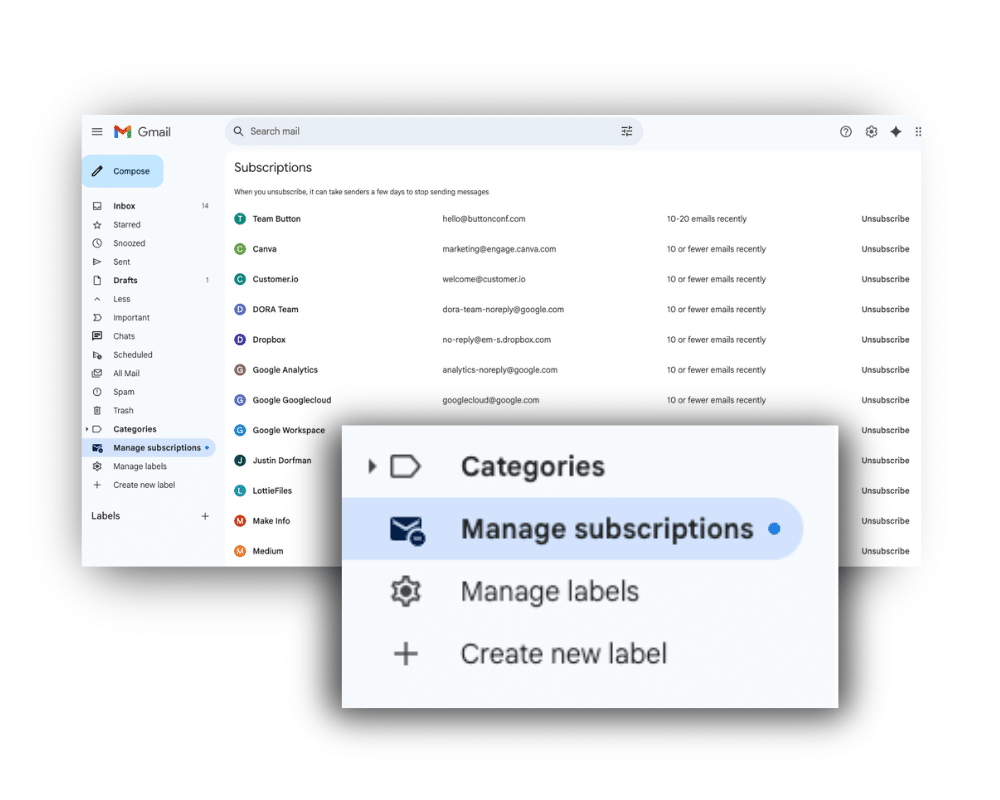Click the Compose button
Viewport: 1000px width, 800px height.
point(122,171)
